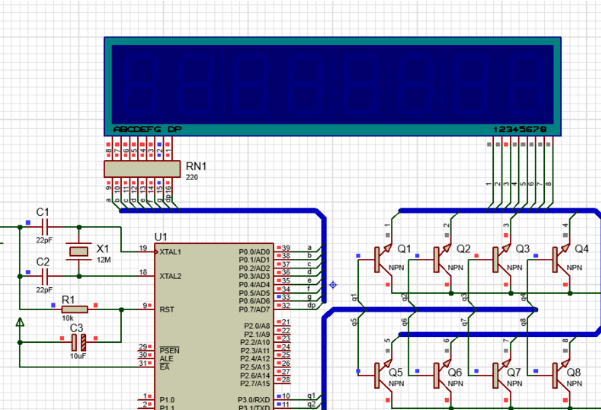Click the 12M crystal value
This screenshot has width=601, height=410.
tap(103, 260)
